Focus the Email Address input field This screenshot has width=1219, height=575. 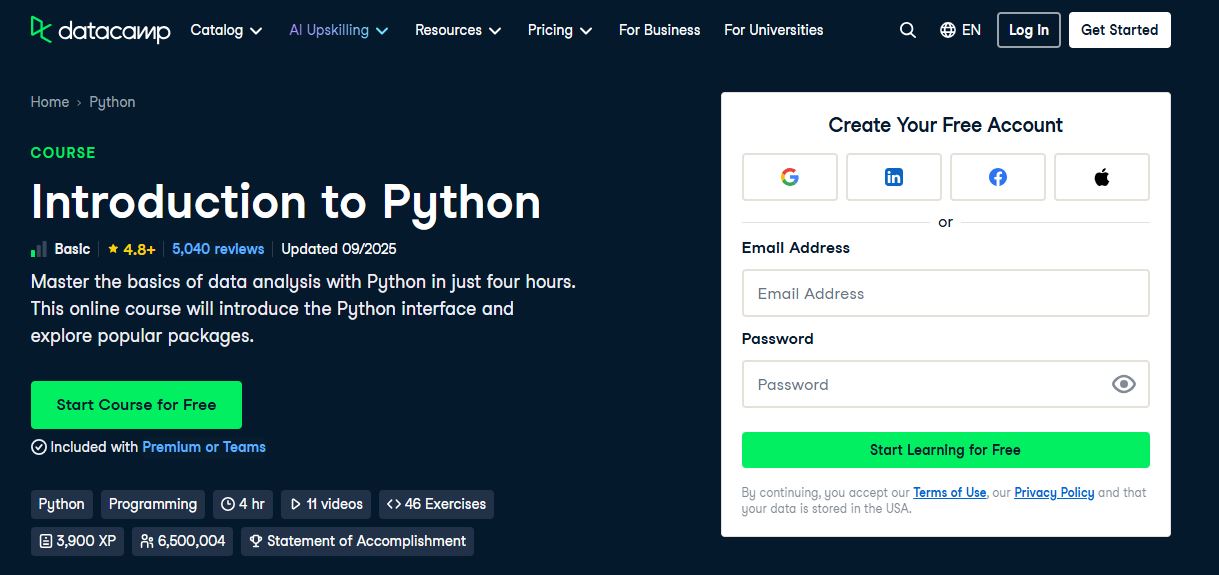tap(945, 293)
